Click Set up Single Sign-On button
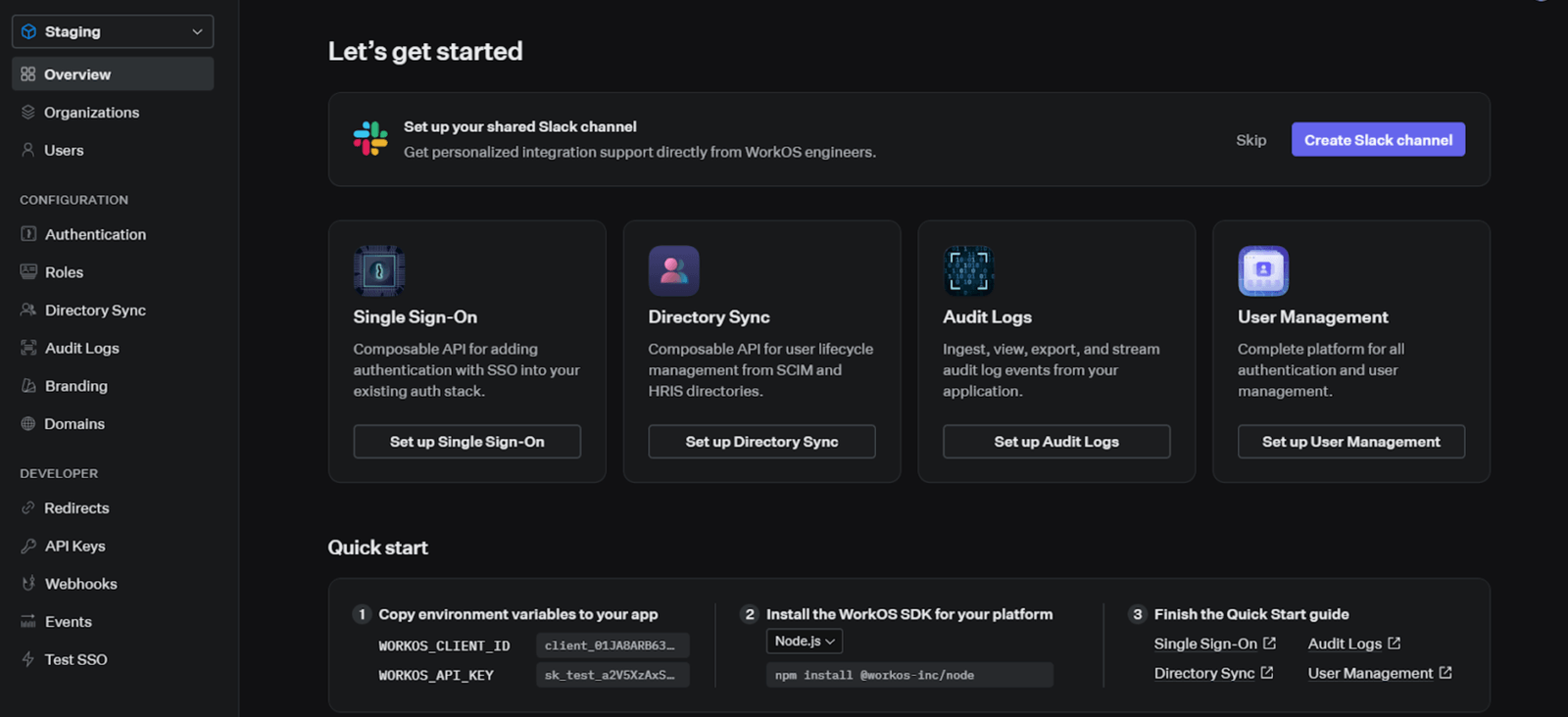 [x=467, y=442]
